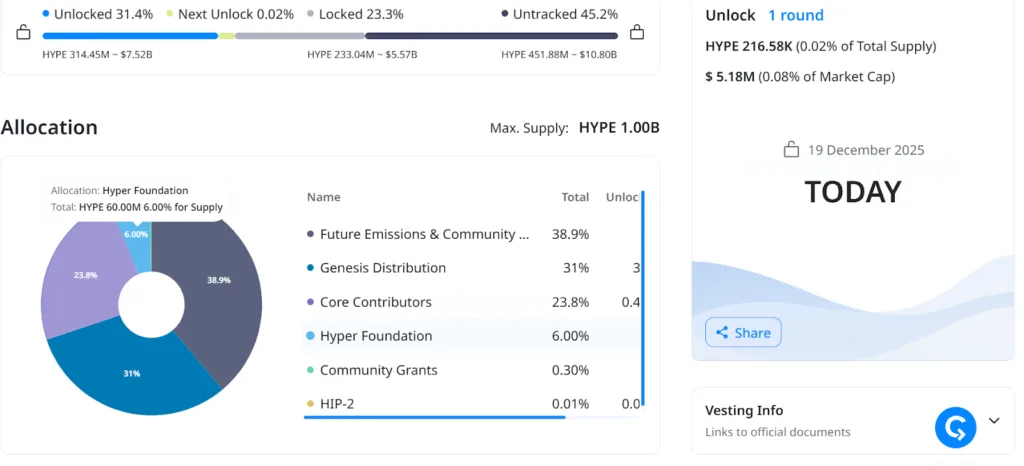1024x466 pixels.
Task: Expand the Vesting Info section chevron
Action: point(994,421)
